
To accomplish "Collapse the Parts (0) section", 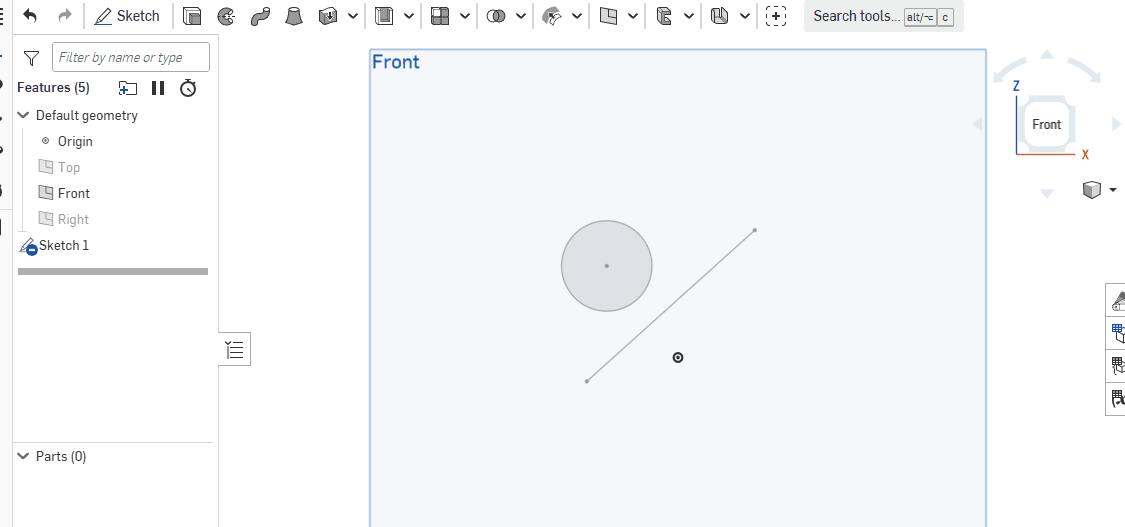I will (24, 456).
